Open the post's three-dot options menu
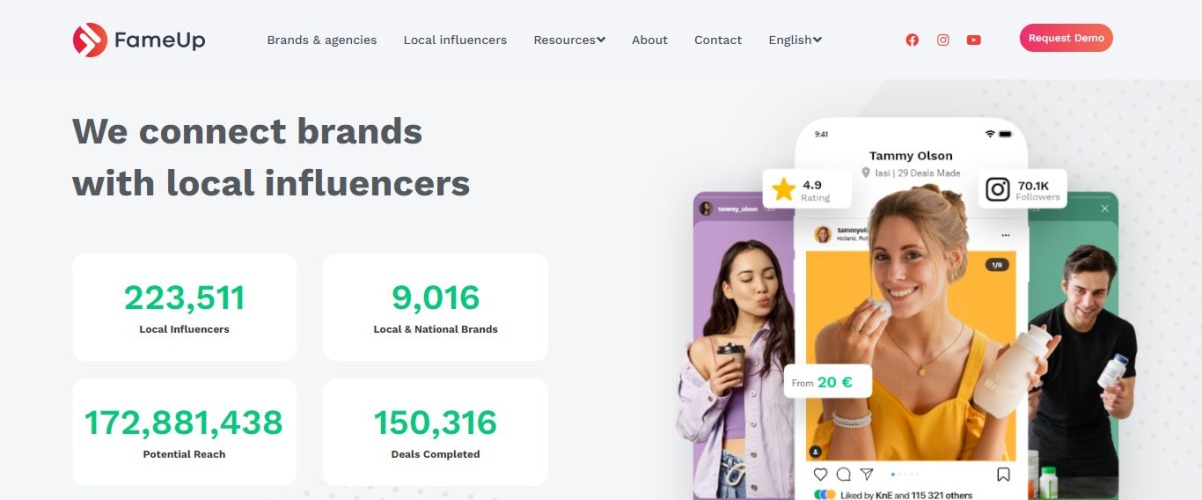 (x=1006, y=233)
